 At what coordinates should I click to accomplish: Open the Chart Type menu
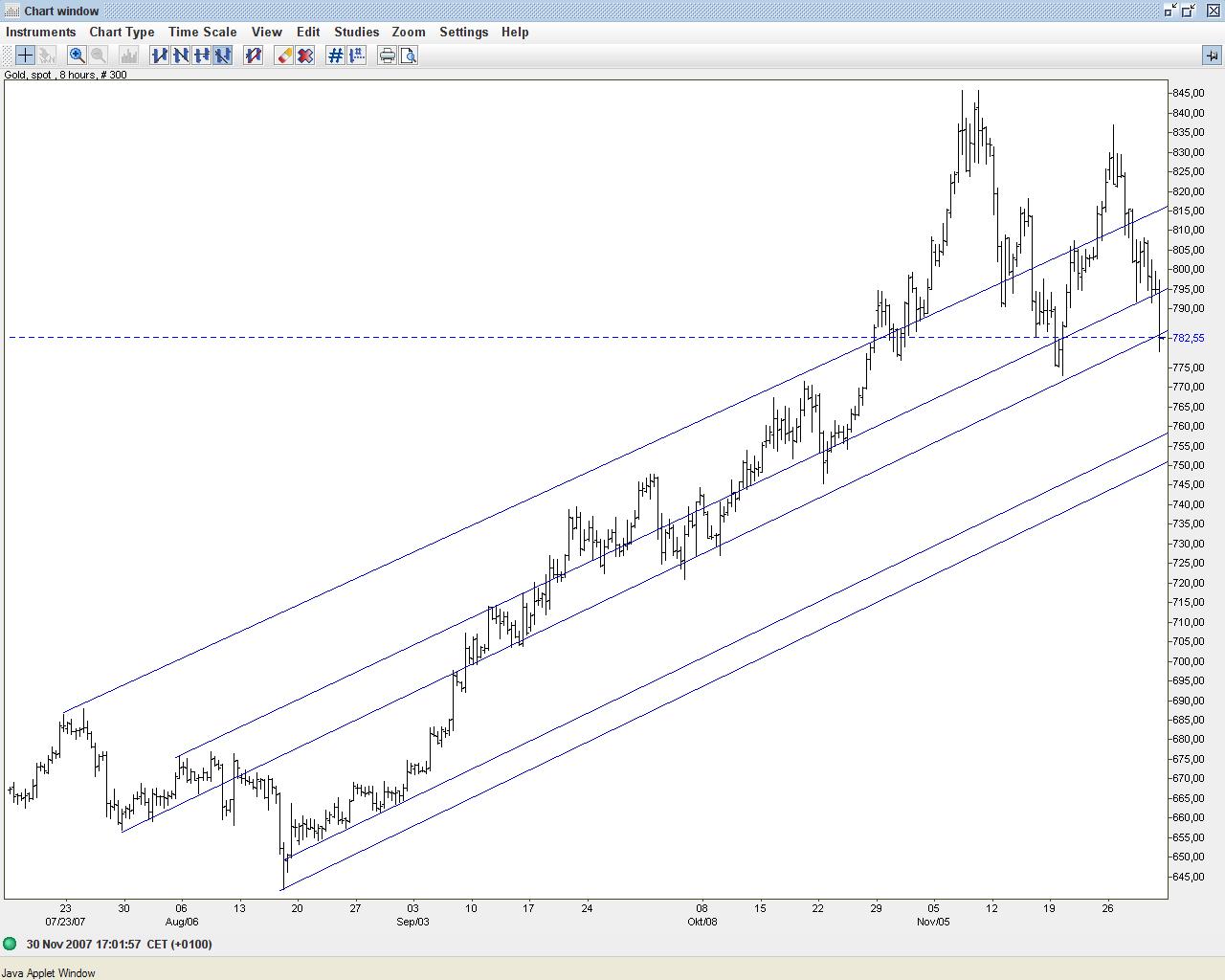coord(122,32)
